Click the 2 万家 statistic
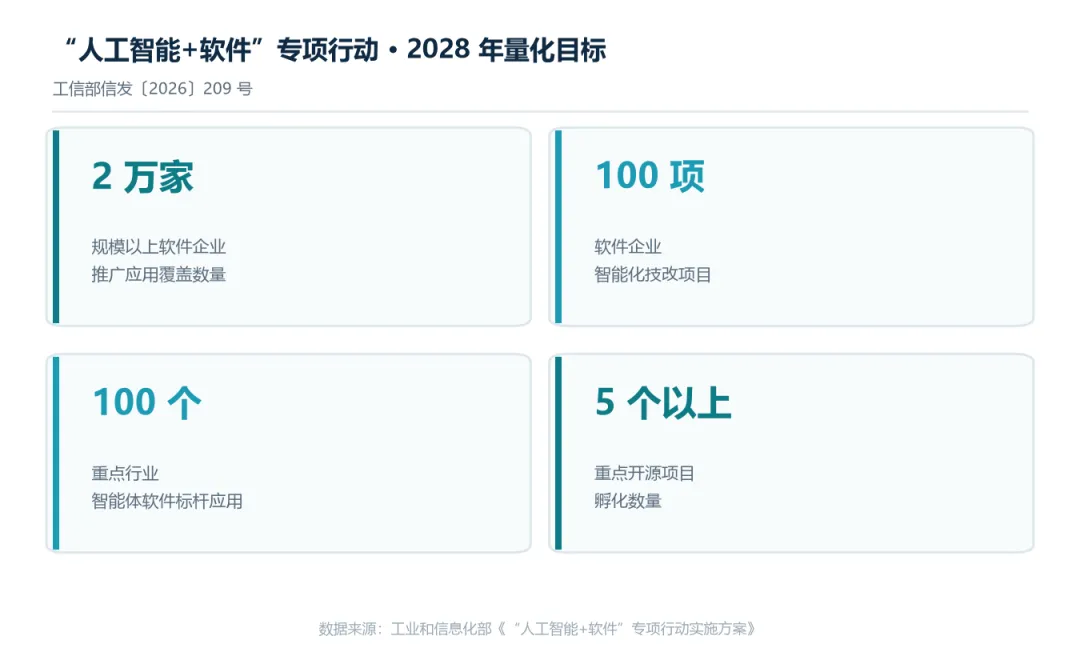 point(143,176)
